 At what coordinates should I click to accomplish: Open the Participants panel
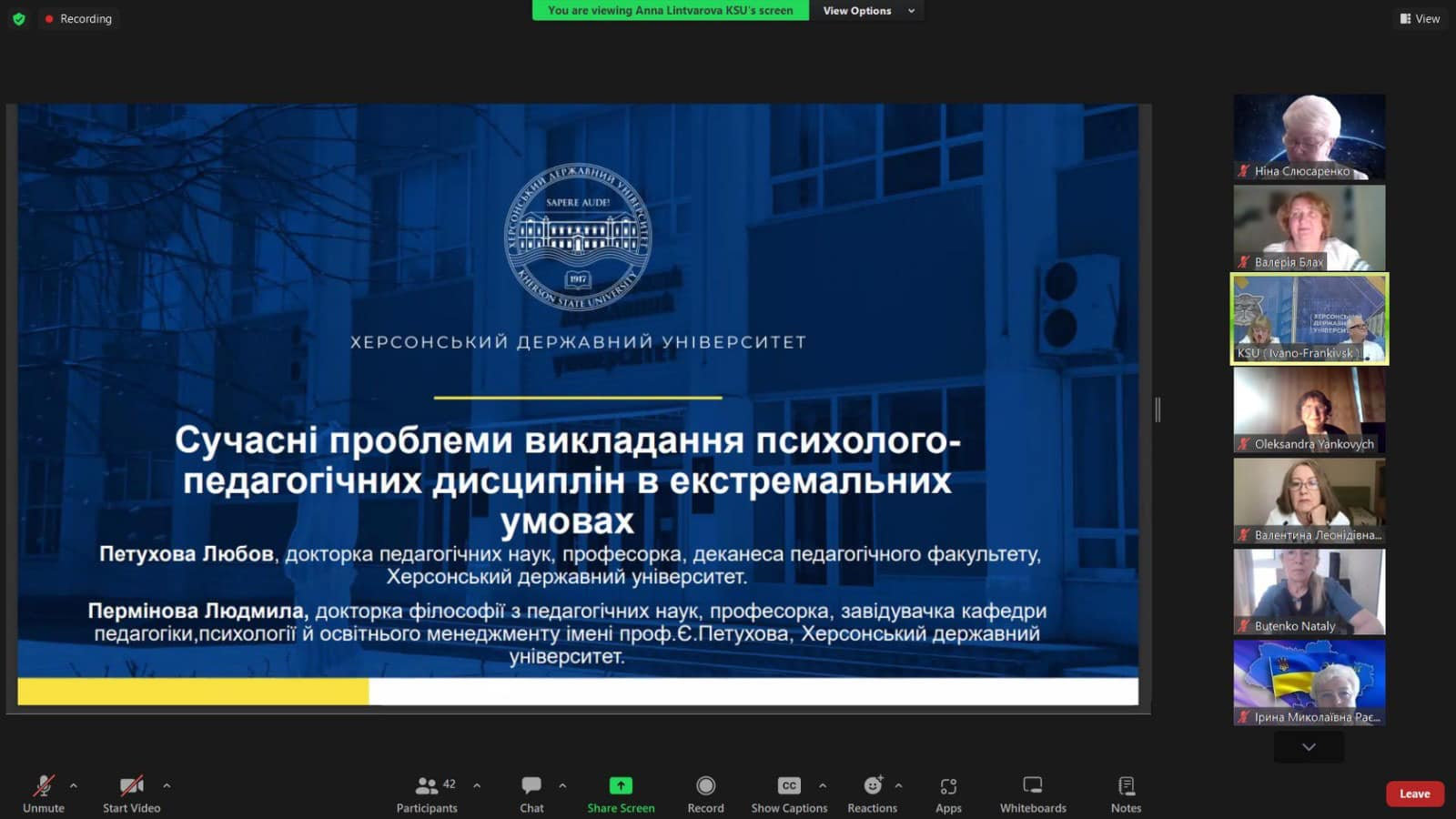426,794
